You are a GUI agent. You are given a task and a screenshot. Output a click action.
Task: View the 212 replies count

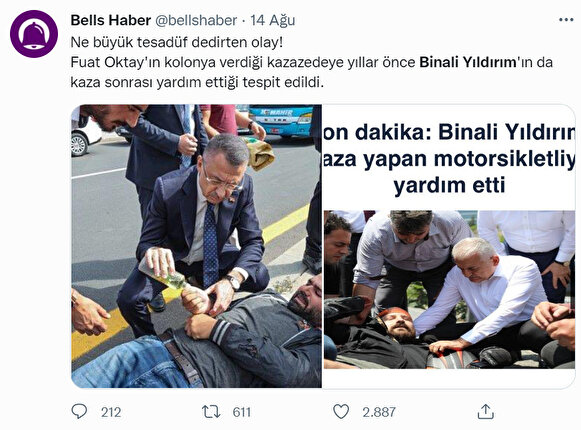pyautogui.click(x=111, y=412)
